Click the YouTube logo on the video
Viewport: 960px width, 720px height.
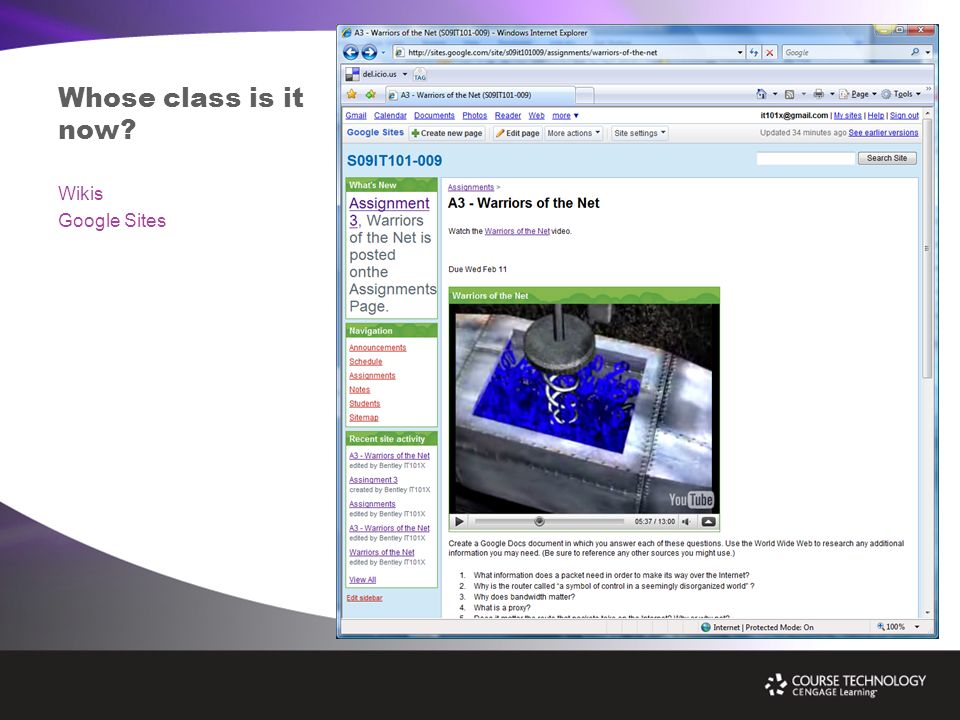pyautogui.click(x=691, y=500)
